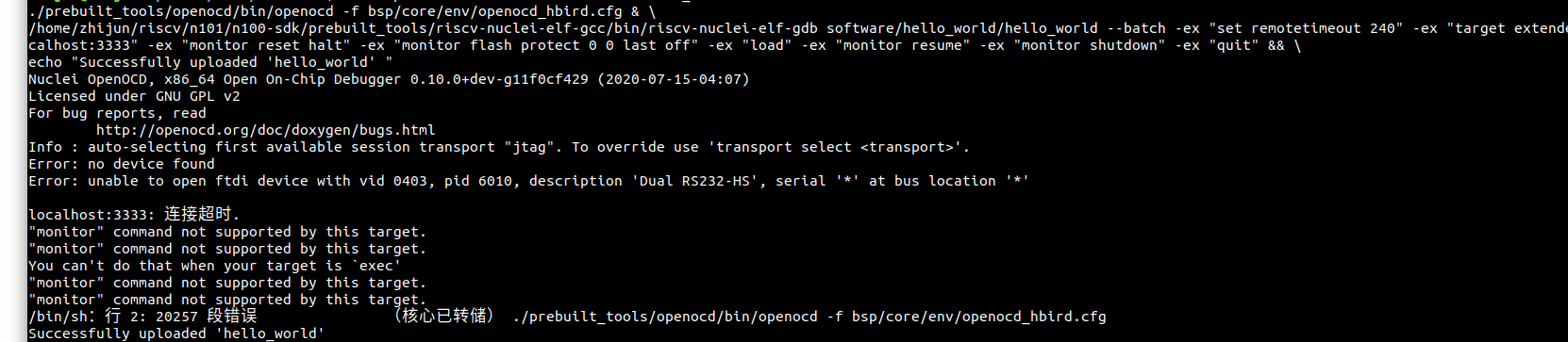Click the 'set remotetimeout 240' argument text
Image resolution: width=1568 pixels, height=342 pixels.
click(1306, 28)
